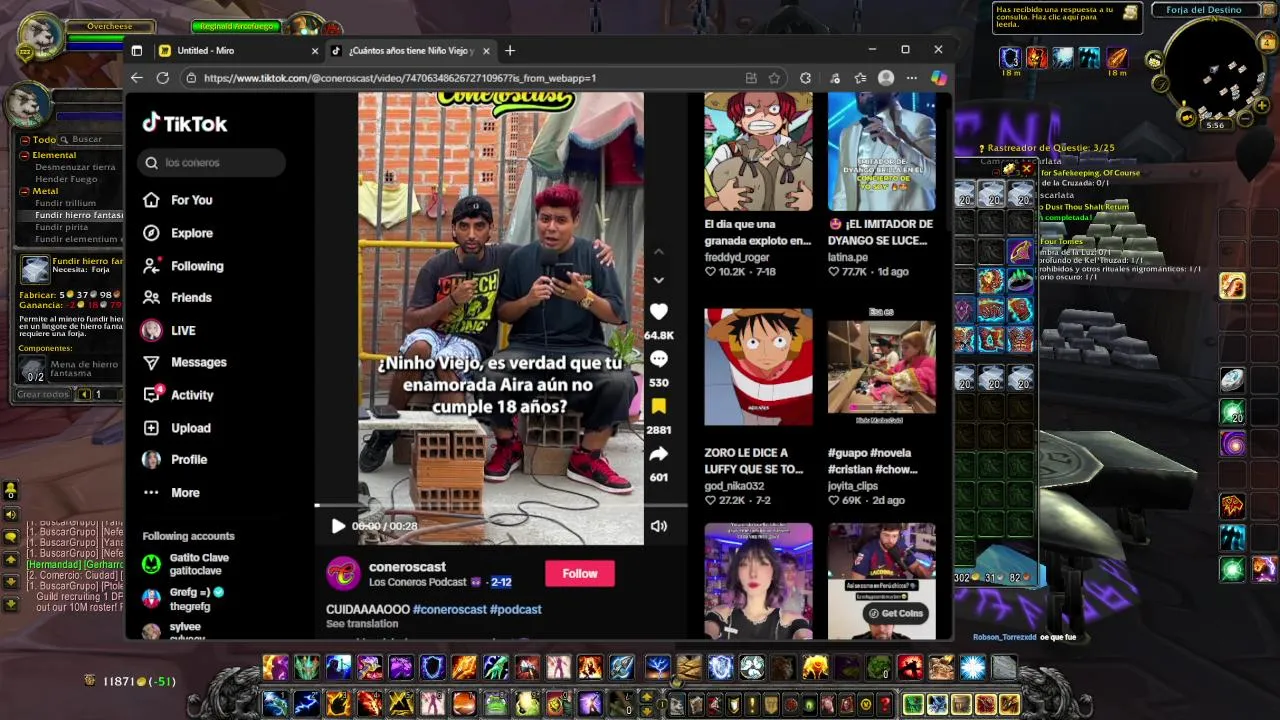Select Desmenuzar tierra recipe
Screen dimensions: 1280x720
coord(75,167)
